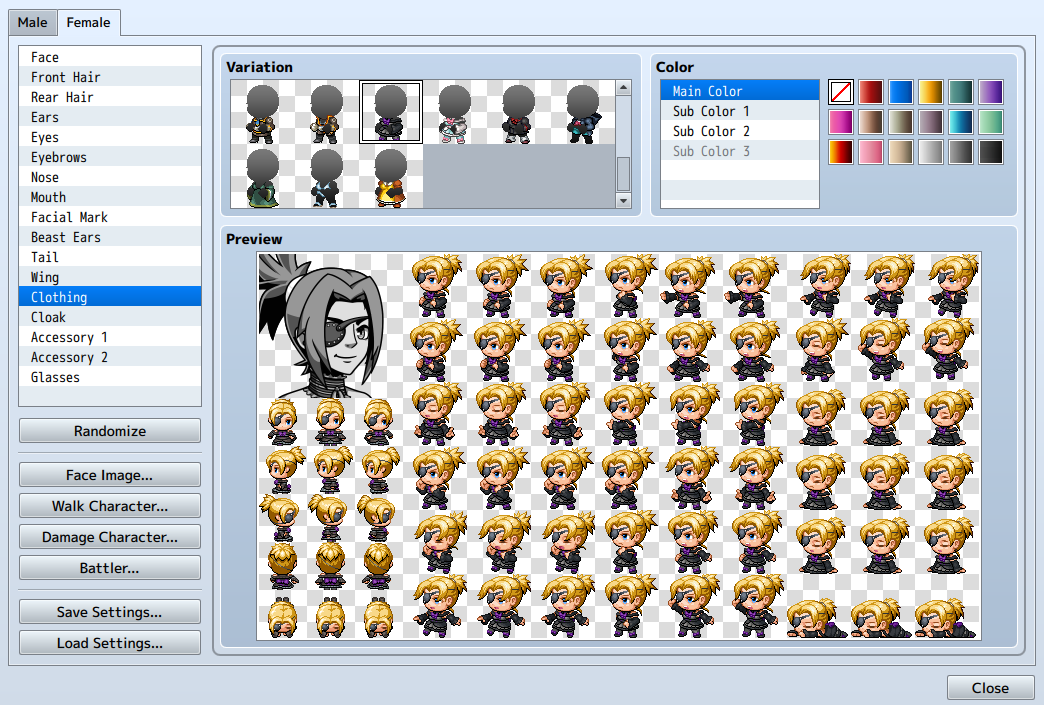Image resolution: width=1044 pixels, height=705 pixels.
Task: Choose the cyan-to-navy gradient swatch
Action: click(x=961, y=122)
